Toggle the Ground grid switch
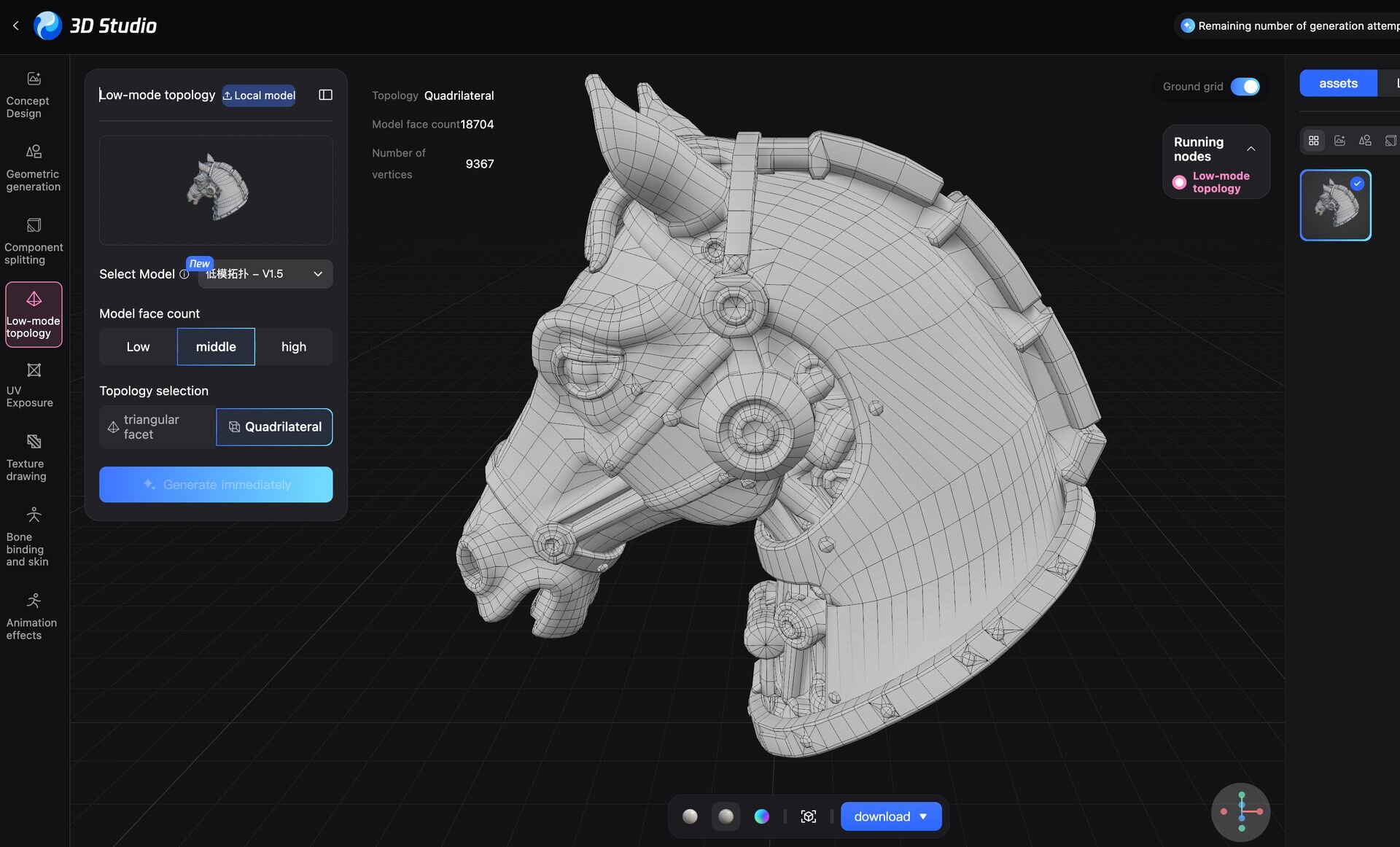This screenshot has height=847, width=1400. click(x=1245, y=87)
